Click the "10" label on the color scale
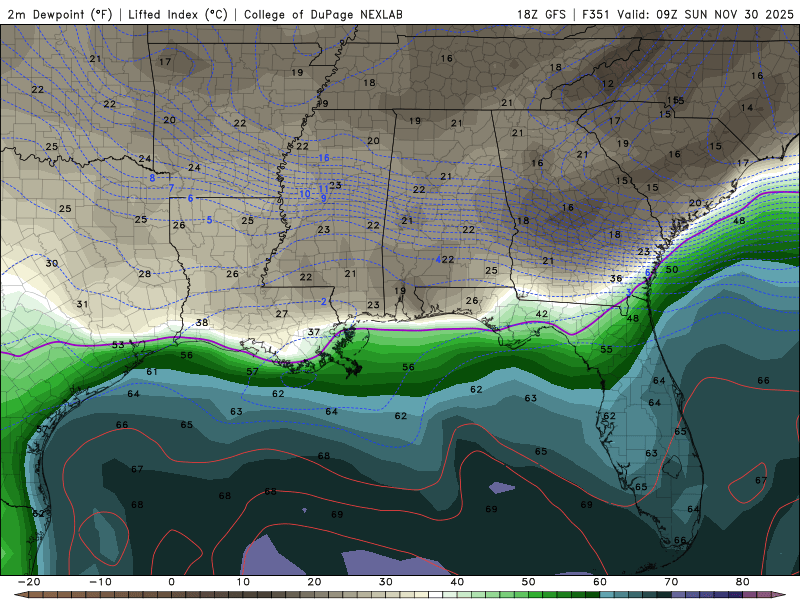This screenshot has height=600, width=800. tap(243, 582)
